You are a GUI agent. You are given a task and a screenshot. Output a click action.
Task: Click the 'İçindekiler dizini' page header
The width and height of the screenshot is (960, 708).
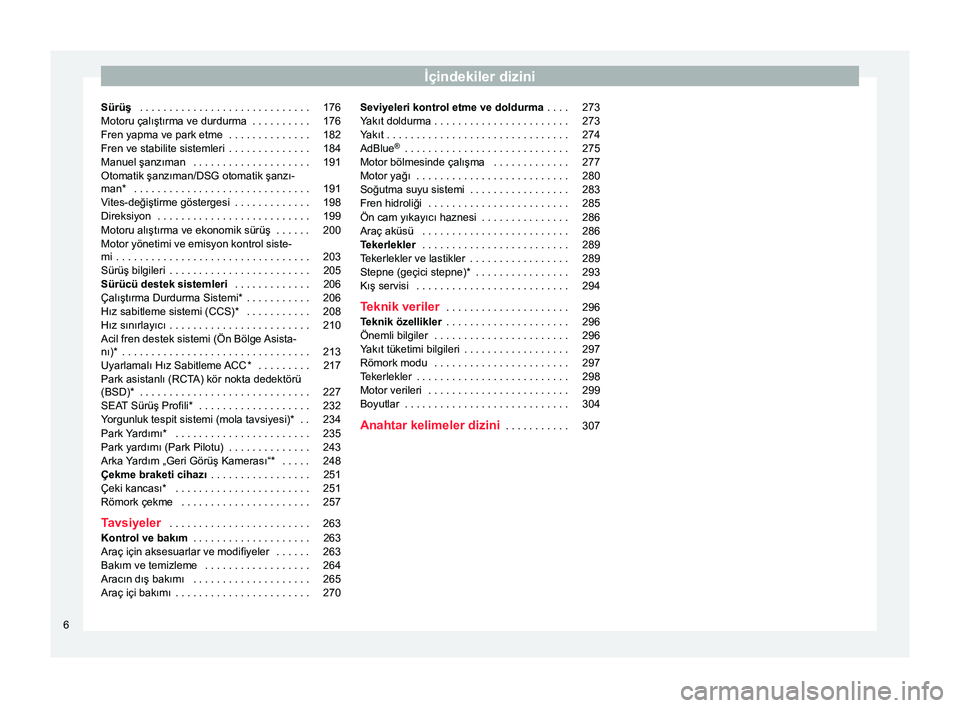click(x=479, y=77)
